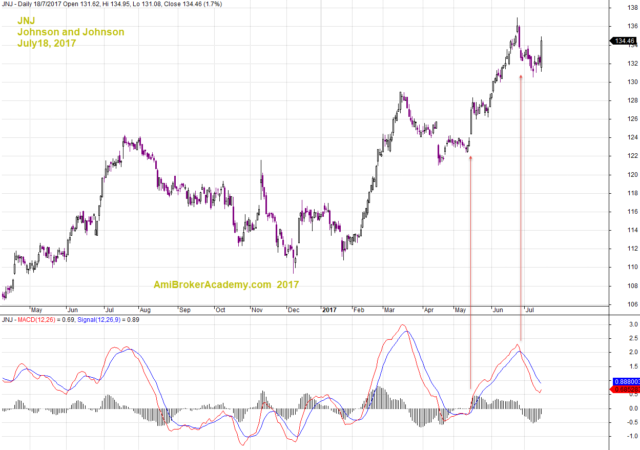Screen dimensions: 640x450
Task: Click the 118 price axis label
Action: pyautogui.click(x=632, y=193)
